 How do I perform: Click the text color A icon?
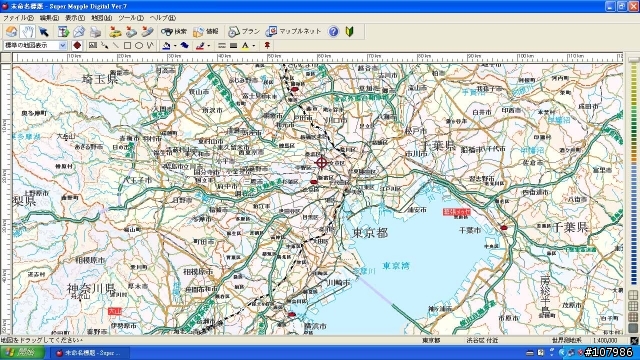(245, 46)
